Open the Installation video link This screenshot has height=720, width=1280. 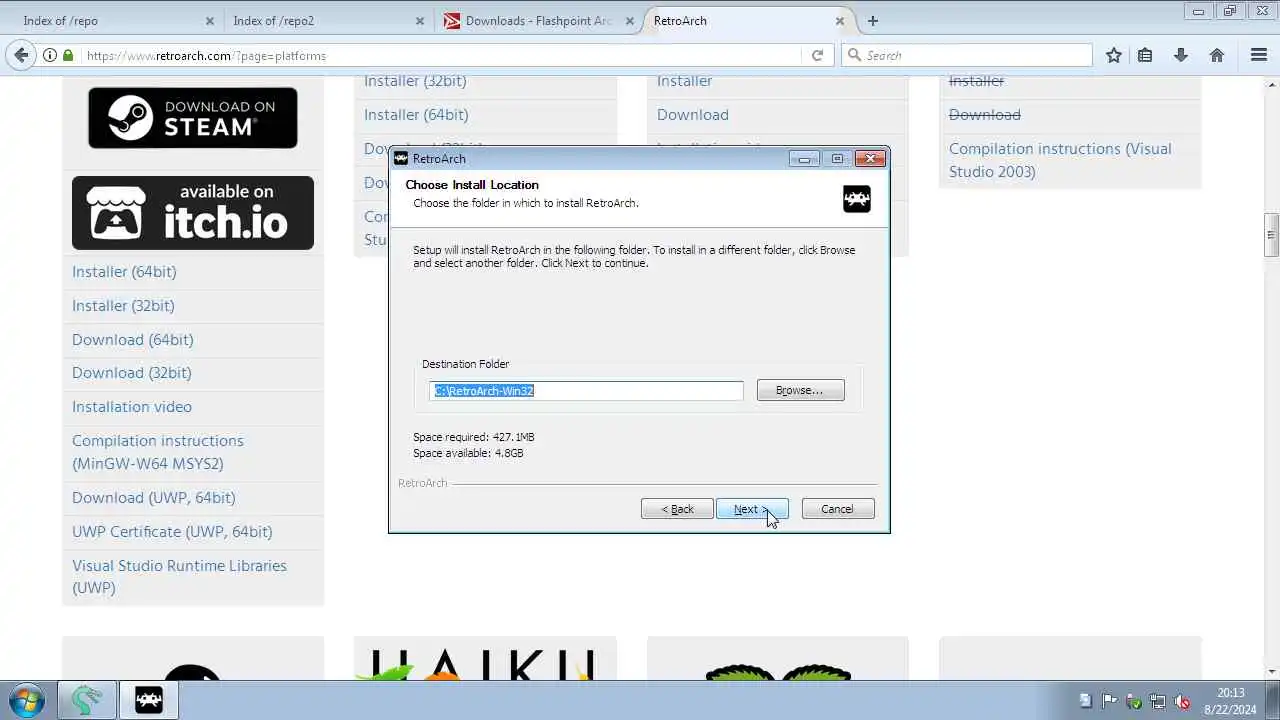pos(132,407)
